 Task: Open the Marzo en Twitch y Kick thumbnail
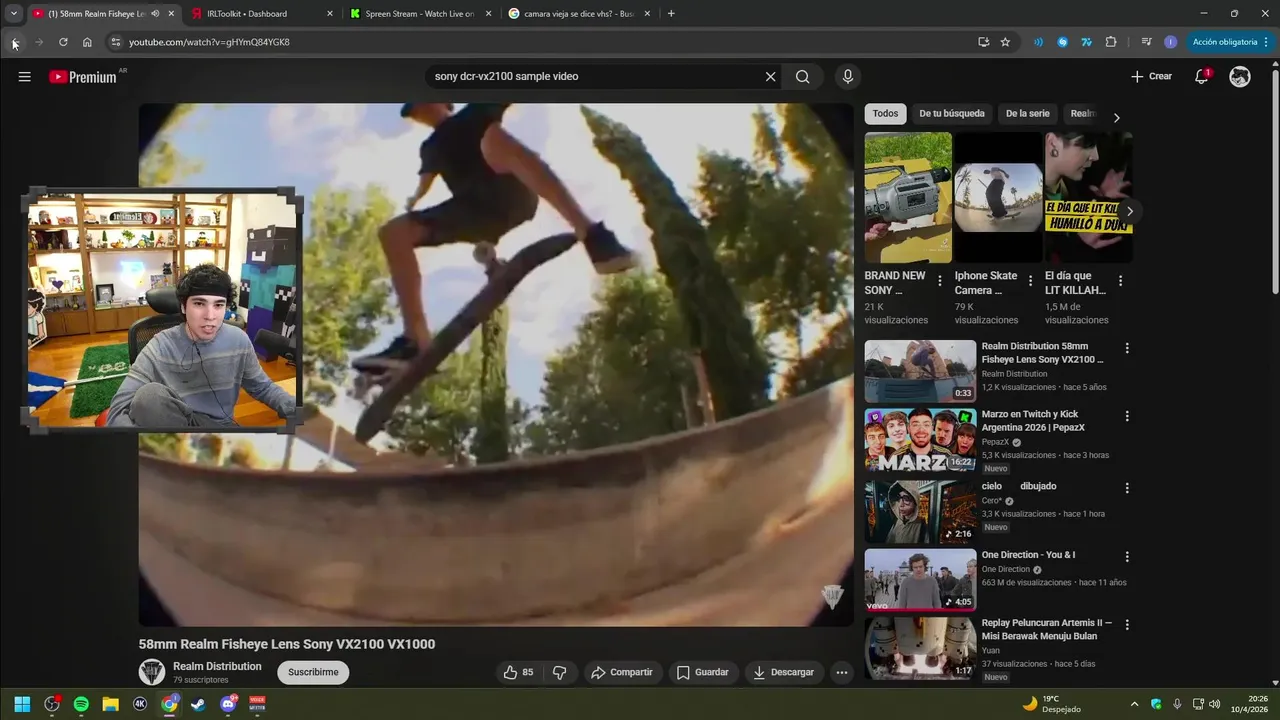[920, 439]
